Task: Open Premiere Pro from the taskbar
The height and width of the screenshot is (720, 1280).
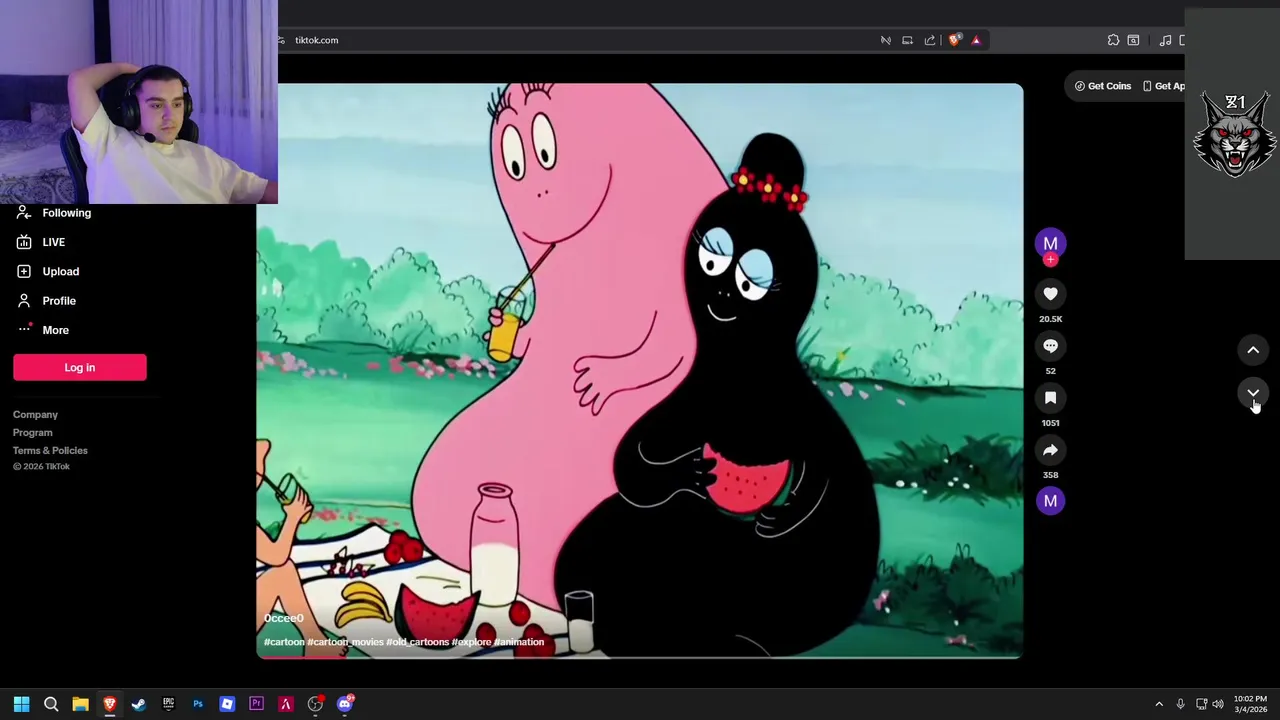Action: click(256, 704)
